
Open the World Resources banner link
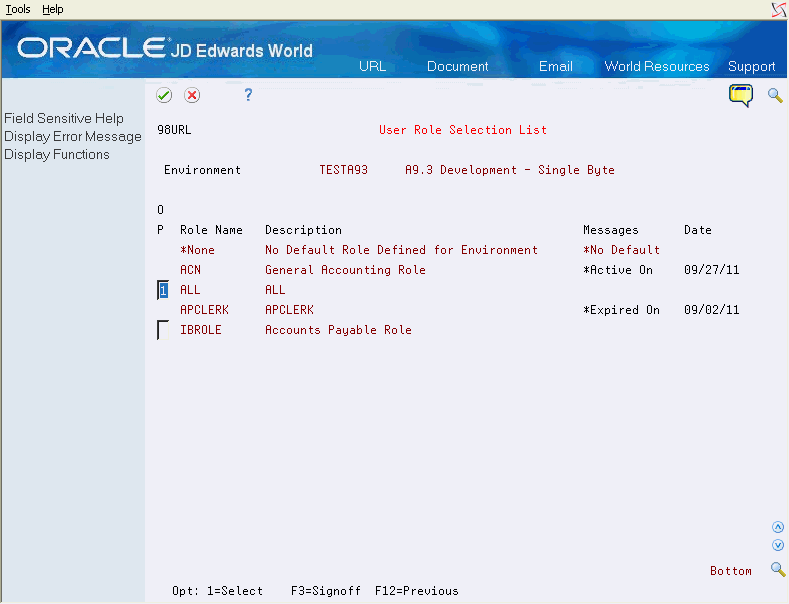[657, 66]
